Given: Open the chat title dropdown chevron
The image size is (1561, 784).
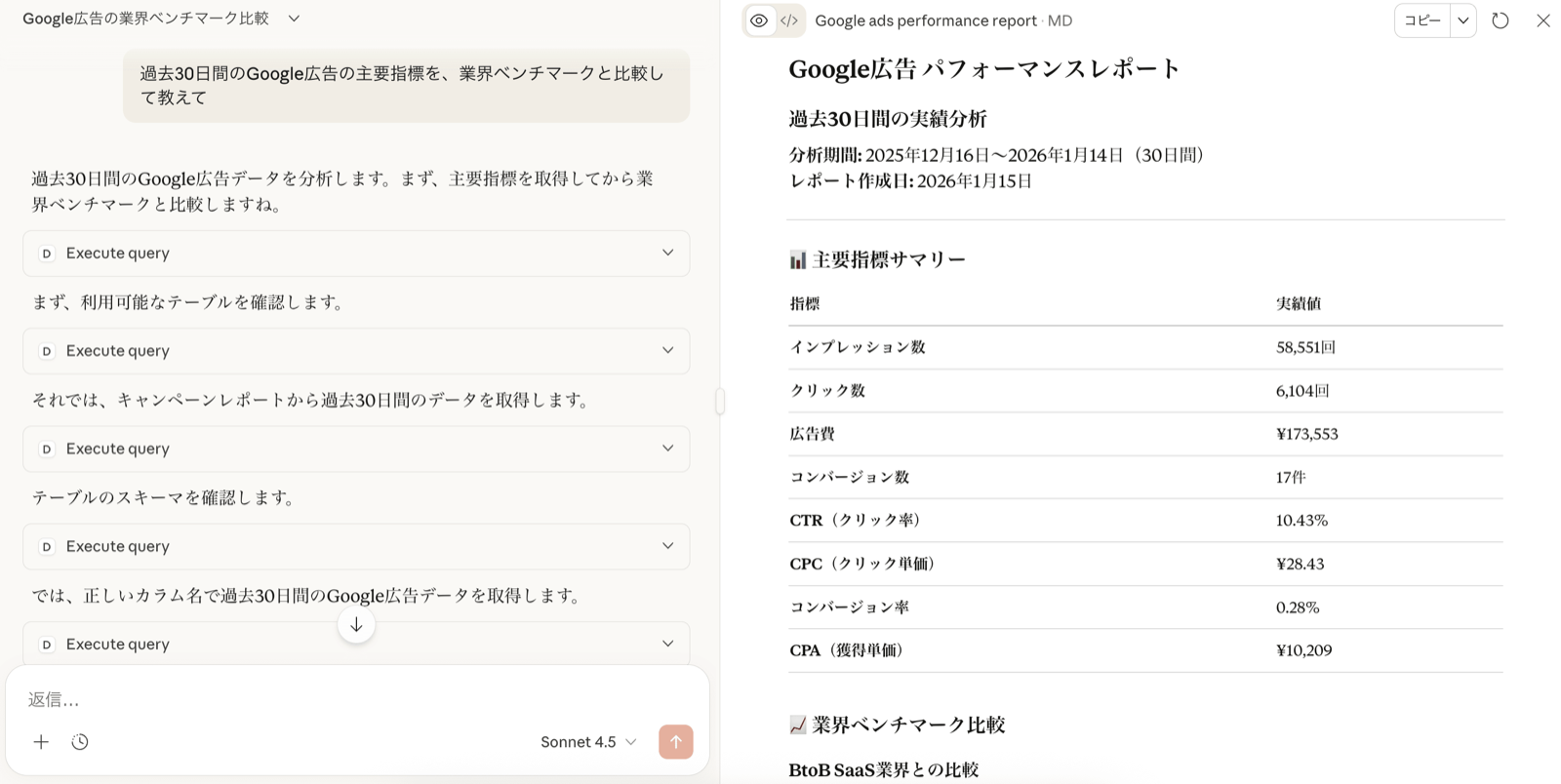Looking at the screenshot, I should click(294, 19).
